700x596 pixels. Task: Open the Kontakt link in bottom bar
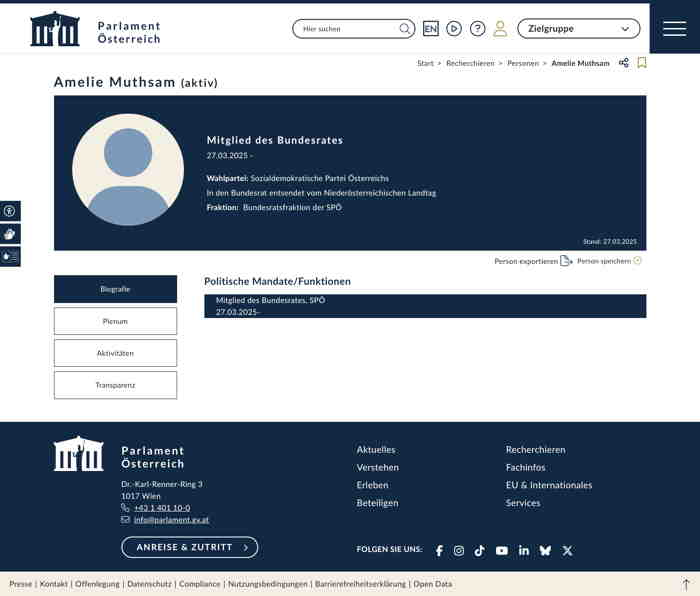click(x=54, y=584)
